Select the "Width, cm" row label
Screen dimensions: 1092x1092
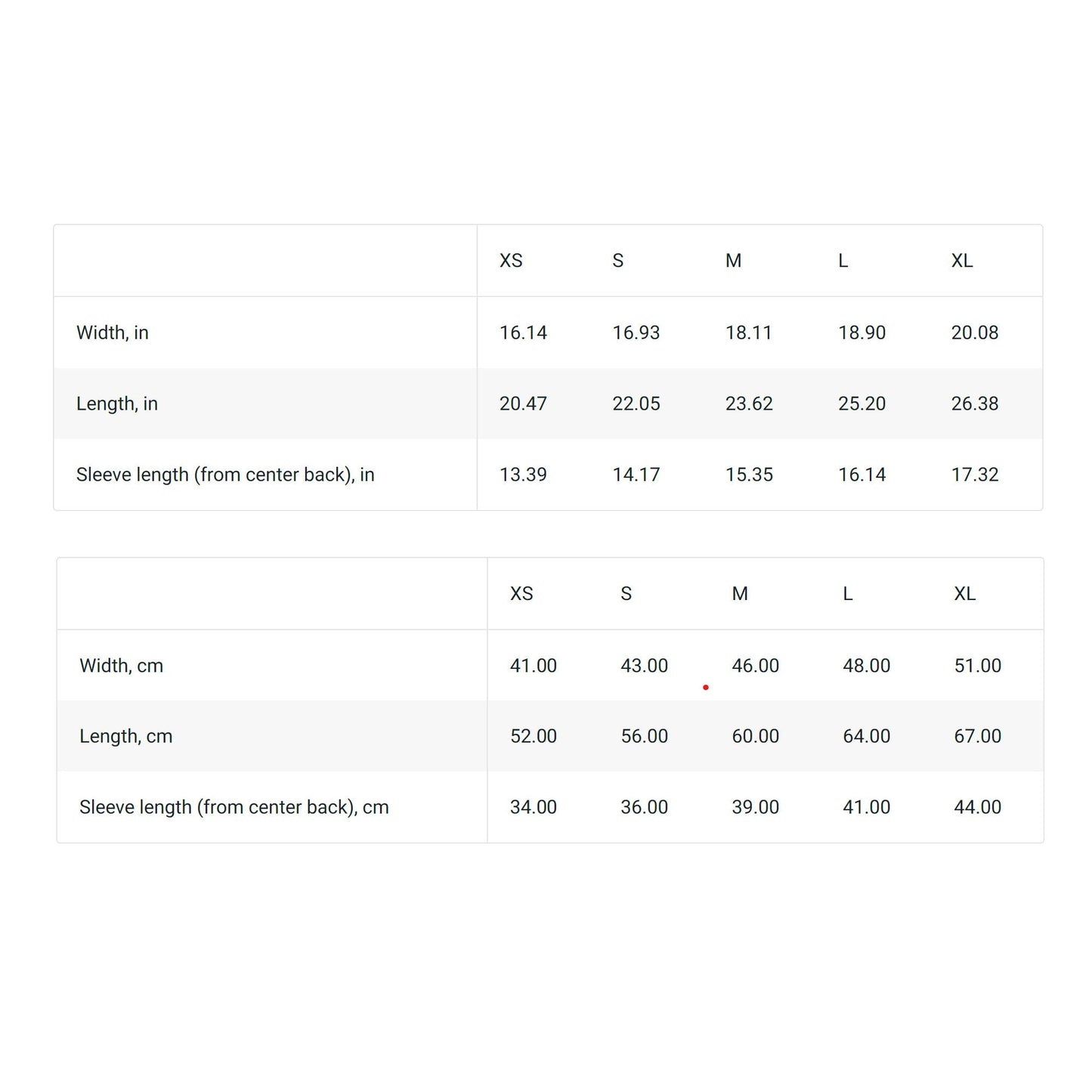(122, 666)
